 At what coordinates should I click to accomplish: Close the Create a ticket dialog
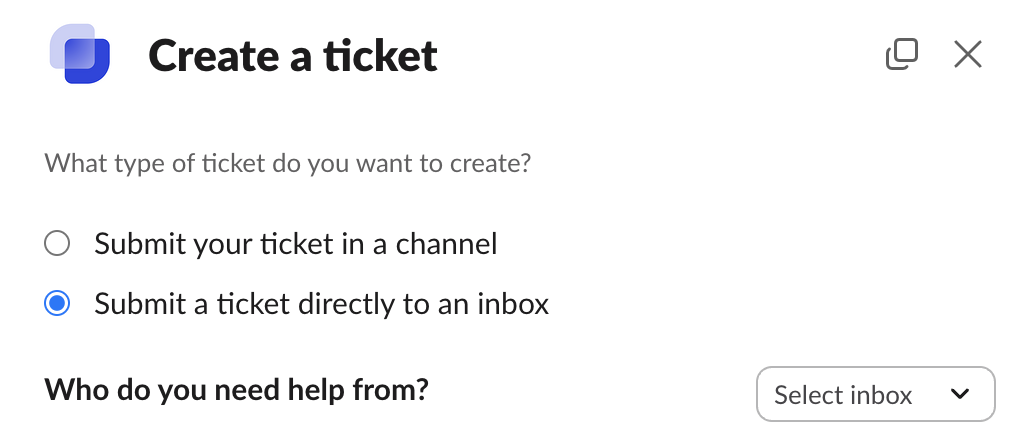967,54
